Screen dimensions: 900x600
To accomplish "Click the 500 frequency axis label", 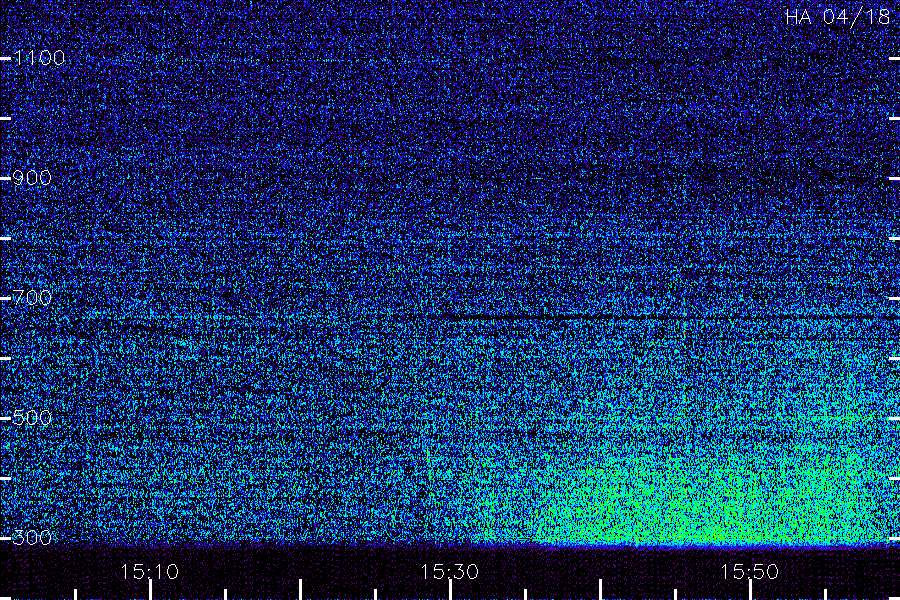I will tap(32, 417).
